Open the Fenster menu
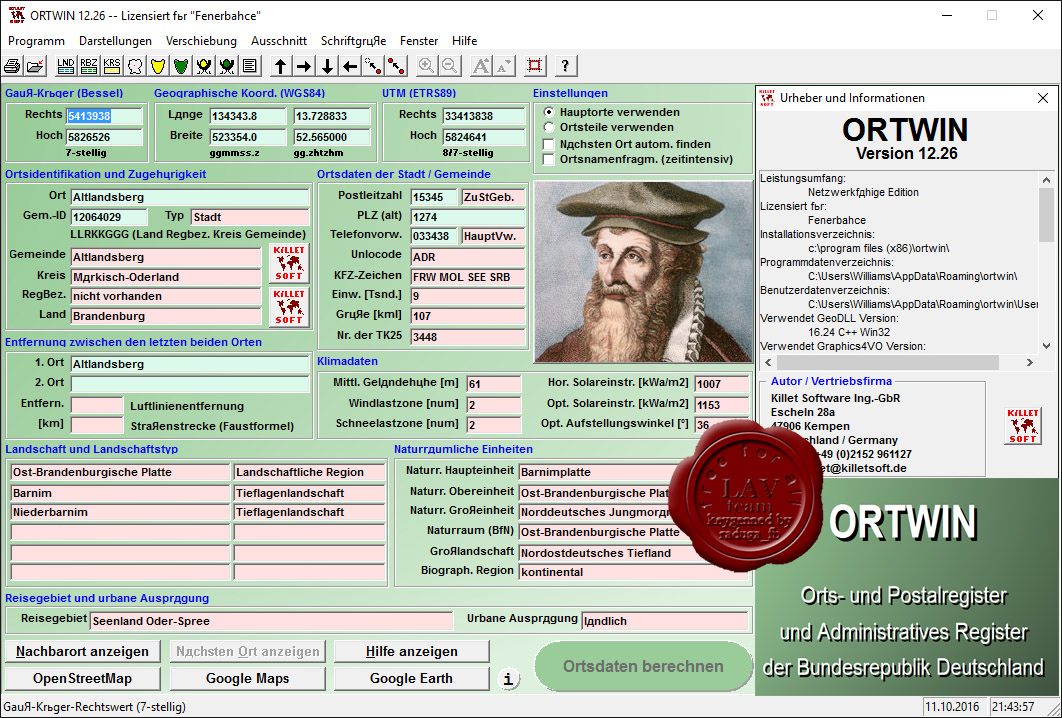 pyautogui.click(x=419, y=41)
